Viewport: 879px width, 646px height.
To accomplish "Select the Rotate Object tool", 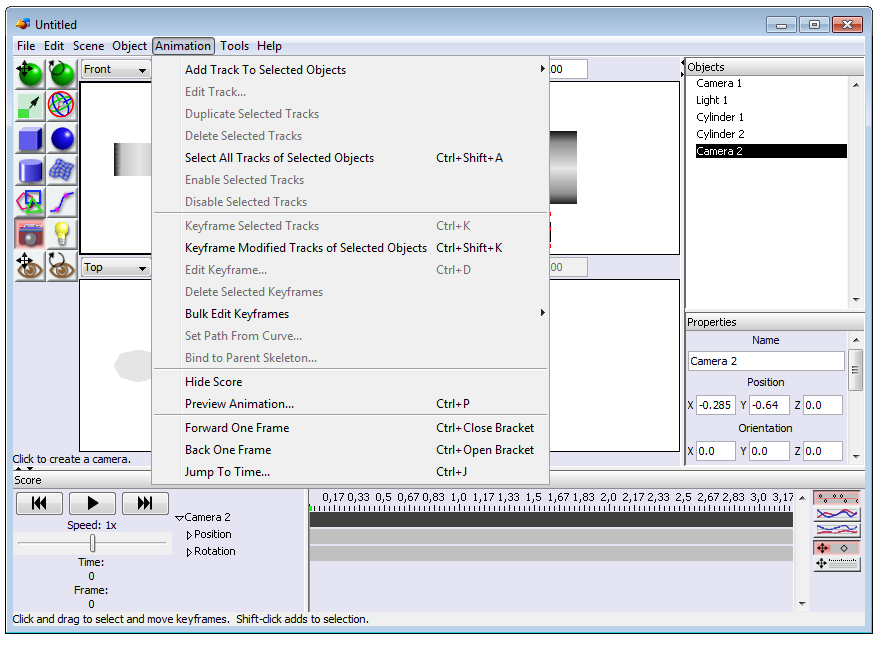I will [x=62, y=73].
